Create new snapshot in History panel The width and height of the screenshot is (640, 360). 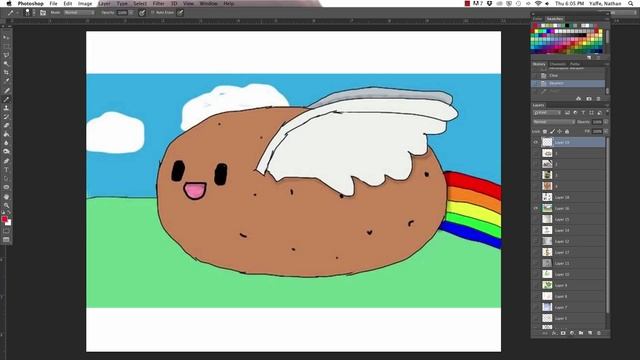589,99
